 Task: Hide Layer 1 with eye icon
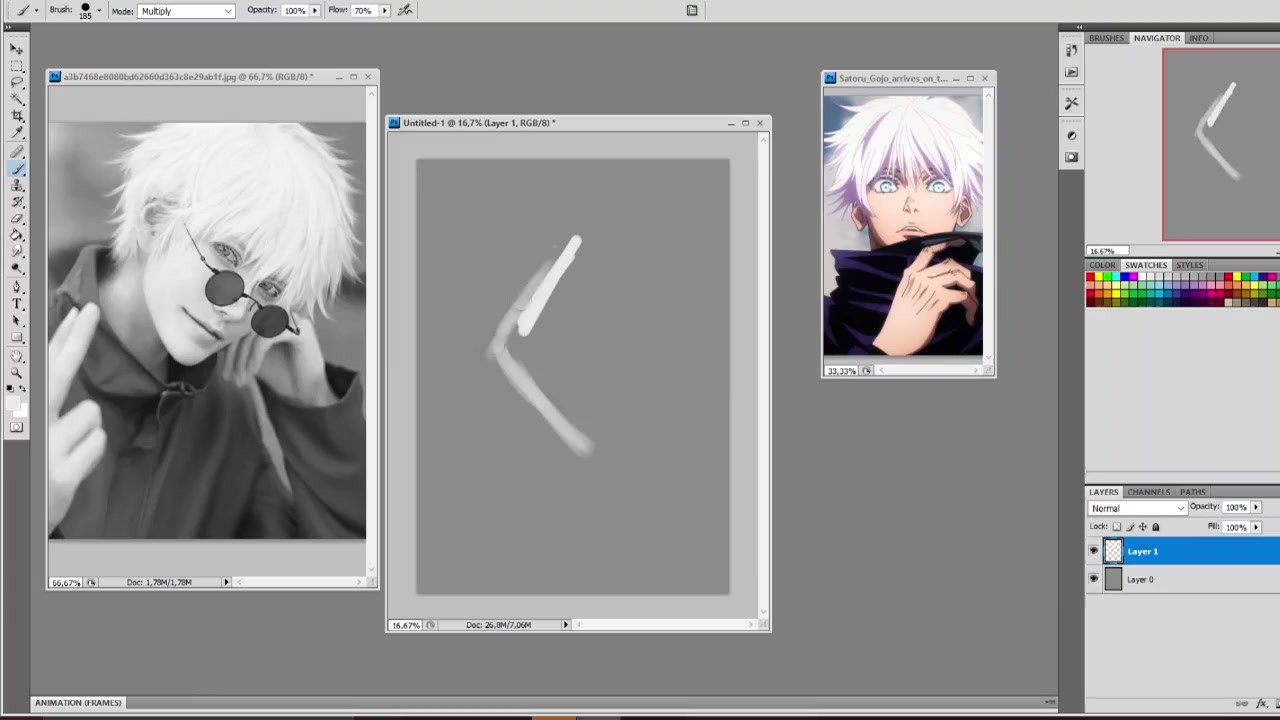pyautogui.click(x=1093, y=551)
